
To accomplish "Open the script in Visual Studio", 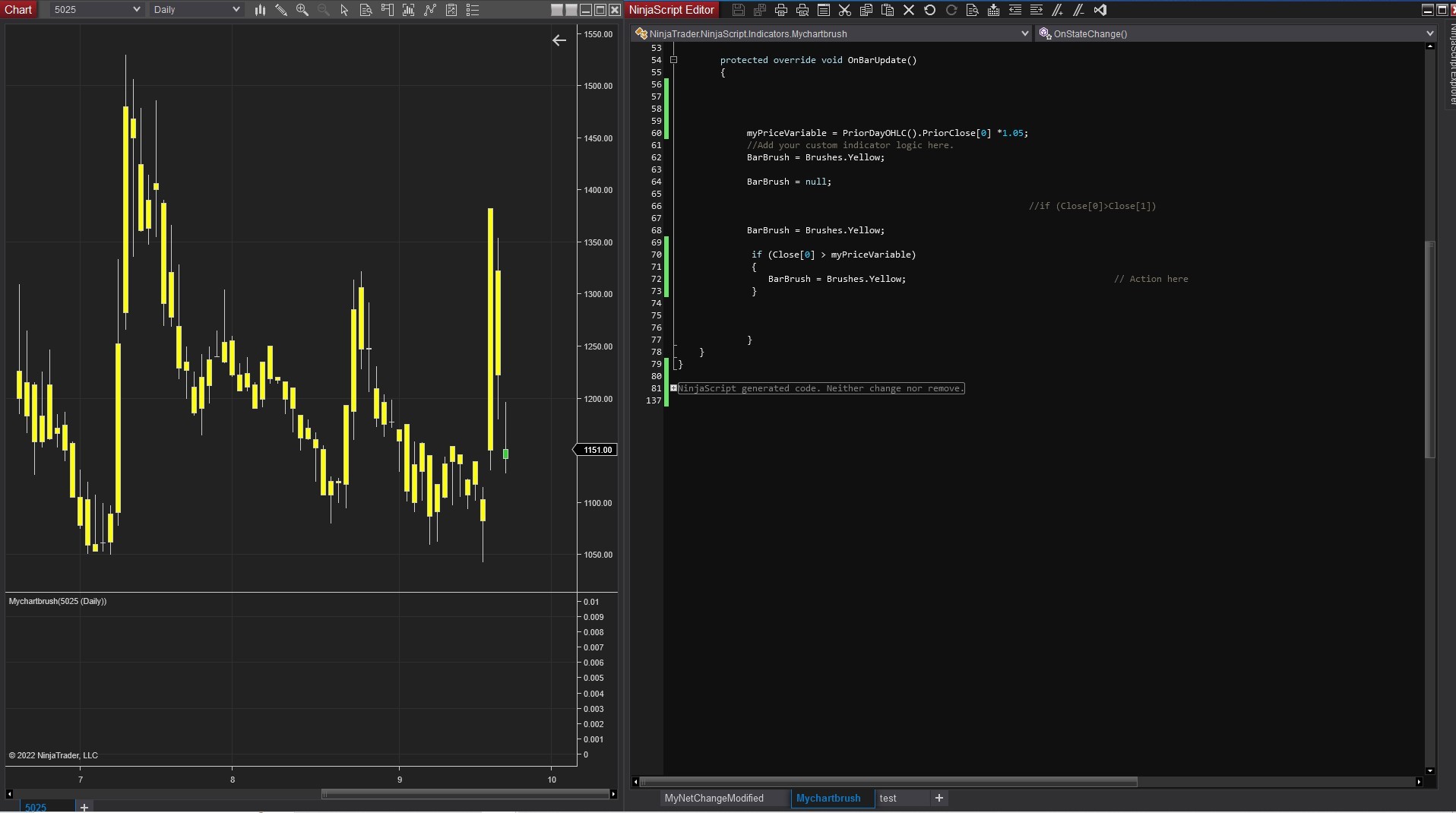I will pos(1100,10).
